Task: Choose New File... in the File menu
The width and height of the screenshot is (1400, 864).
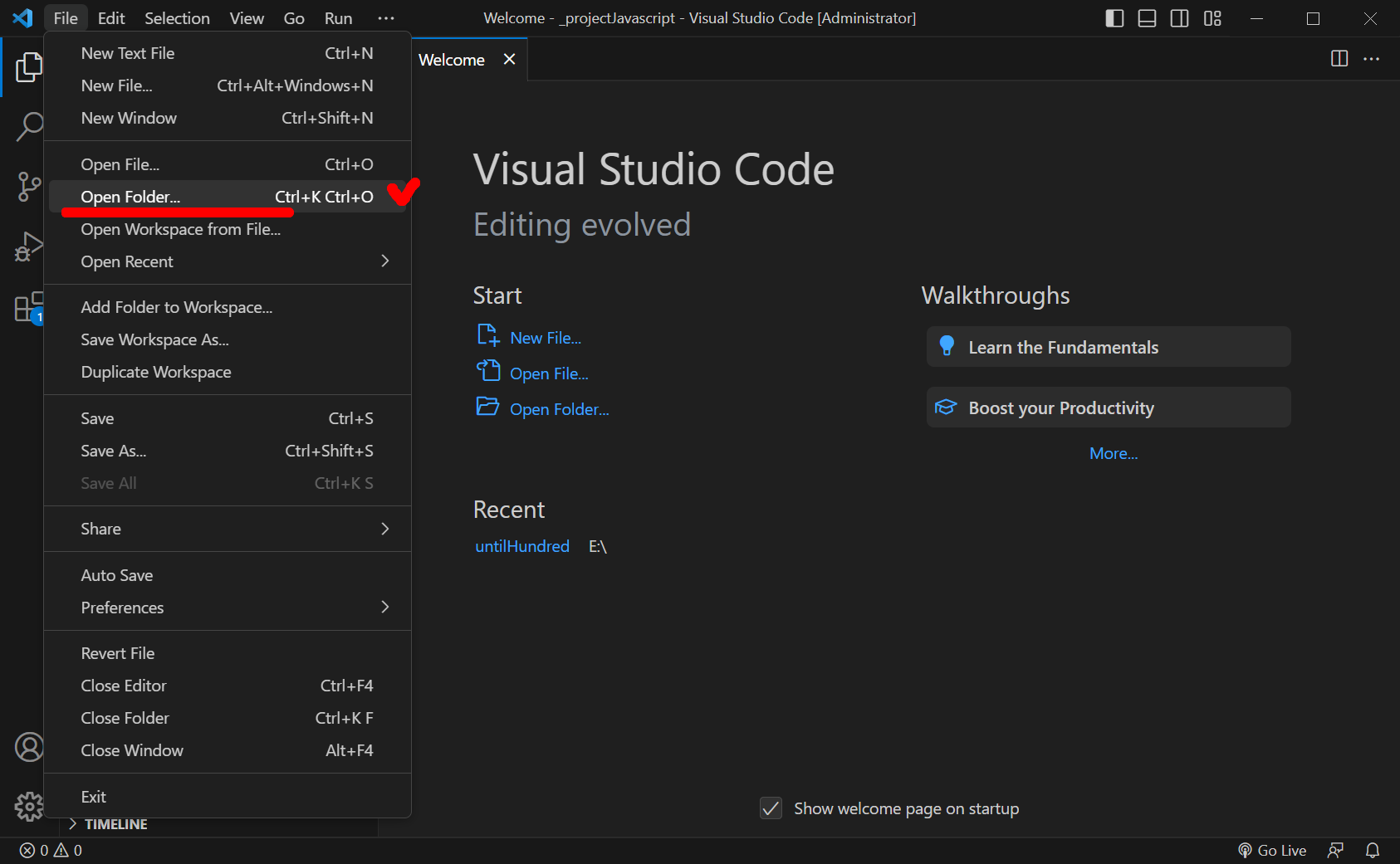Action: click(x=228, y=85)
